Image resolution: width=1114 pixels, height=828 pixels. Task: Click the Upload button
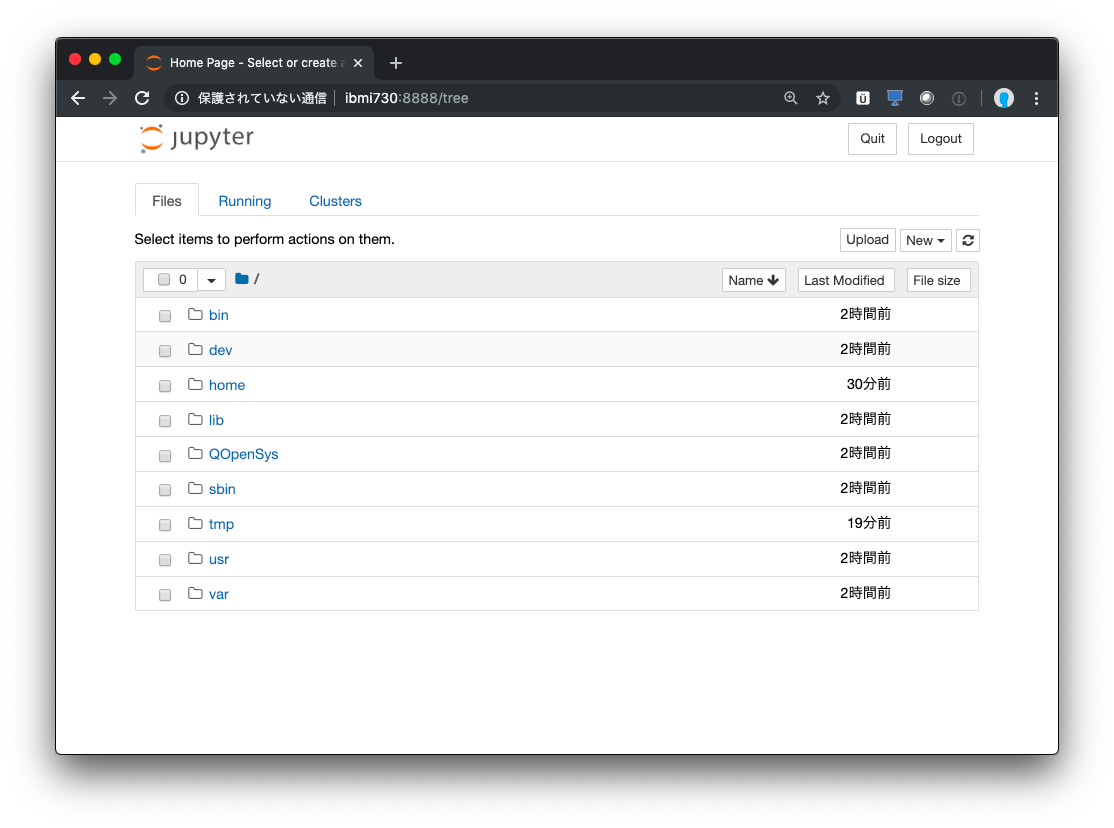coord(867,240)
